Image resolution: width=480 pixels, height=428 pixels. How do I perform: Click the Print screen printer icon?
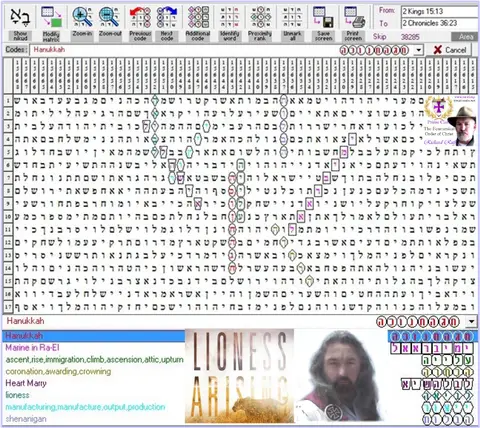354,17
